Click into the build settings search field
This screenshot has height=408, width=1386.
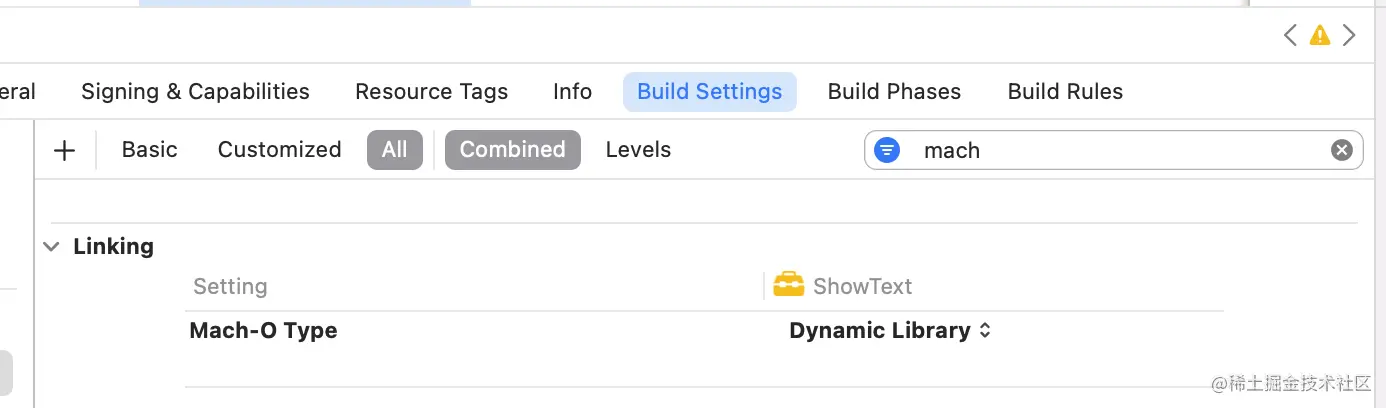[1110, 150]
